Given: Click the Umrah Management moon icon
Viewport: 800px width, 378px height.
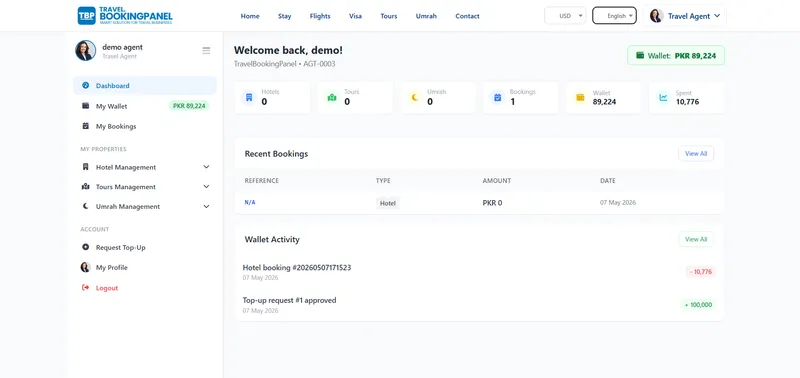Looking at the screenshot, I should coord(86,207).
